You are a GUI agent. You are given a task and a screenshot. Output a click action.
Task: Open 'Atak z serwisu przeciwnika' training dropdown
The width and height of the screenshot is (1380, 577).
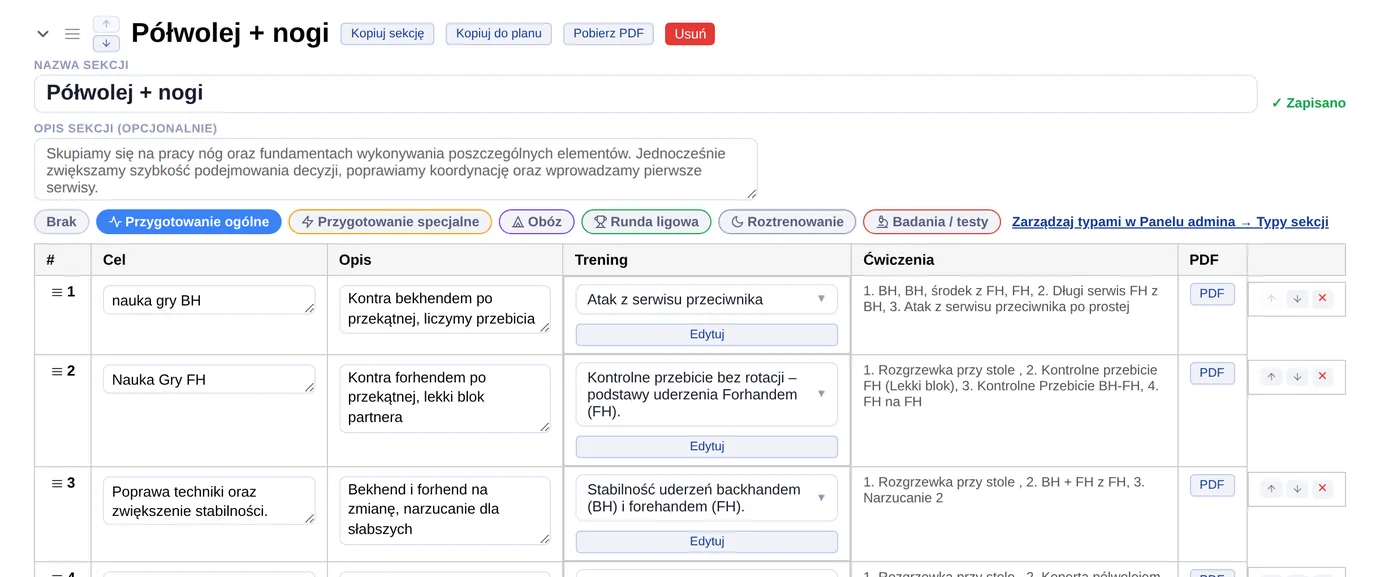pos(707,299)
